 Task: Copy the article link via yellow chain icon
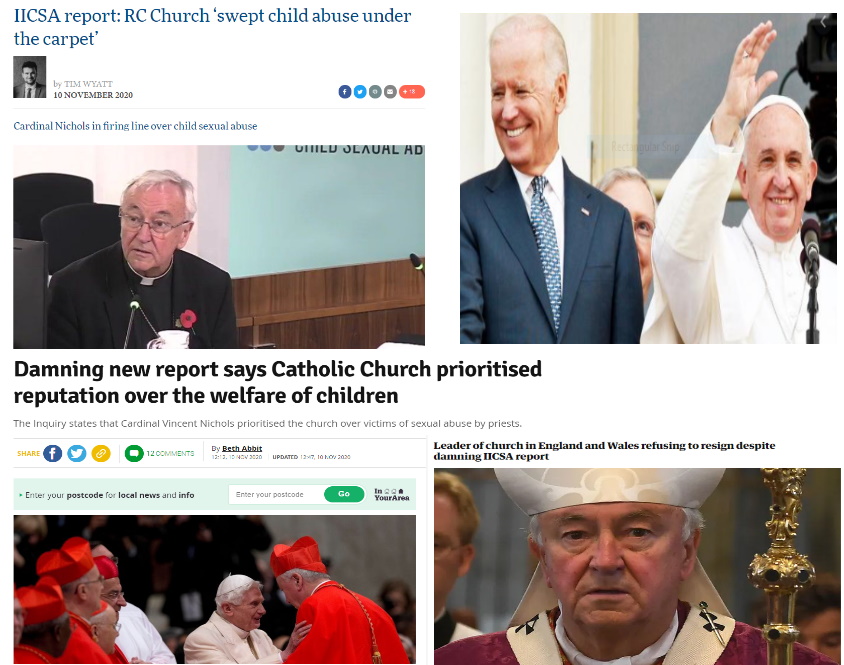click(101, 453)
